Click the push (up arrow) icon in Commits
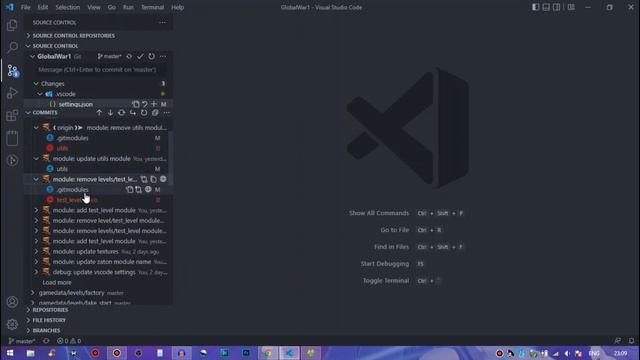Screen dimensions: 640x360 click(x=99, y=113)
